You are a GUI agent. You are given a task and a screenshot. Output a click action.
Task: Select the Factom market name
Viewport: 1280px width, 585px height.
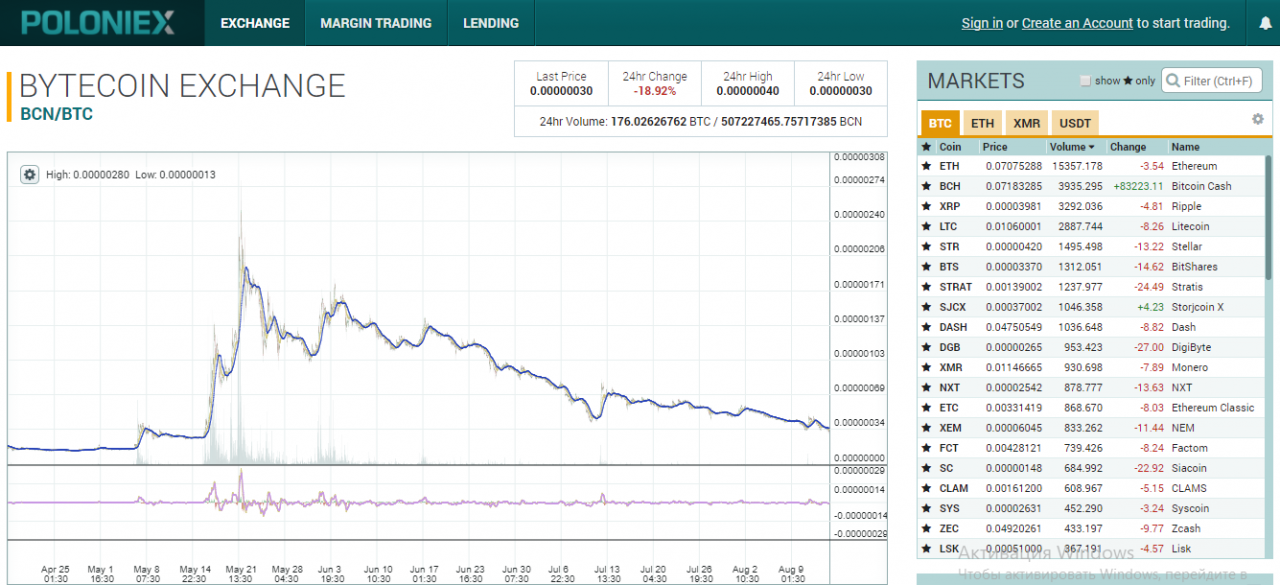[x=1189, y=448]
